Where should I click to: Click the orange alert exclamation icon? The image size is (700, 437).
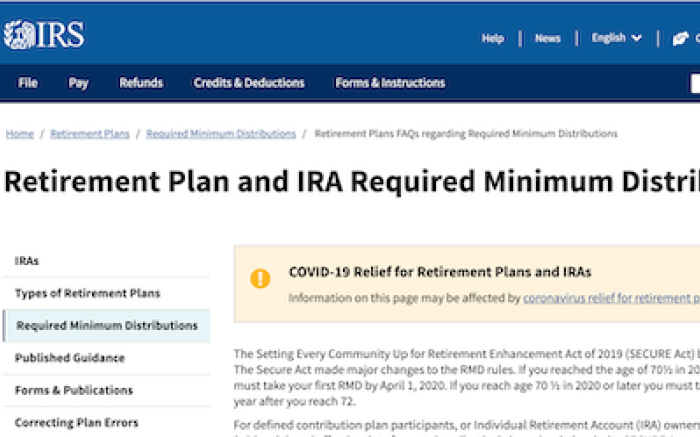(x=260, y=279)
